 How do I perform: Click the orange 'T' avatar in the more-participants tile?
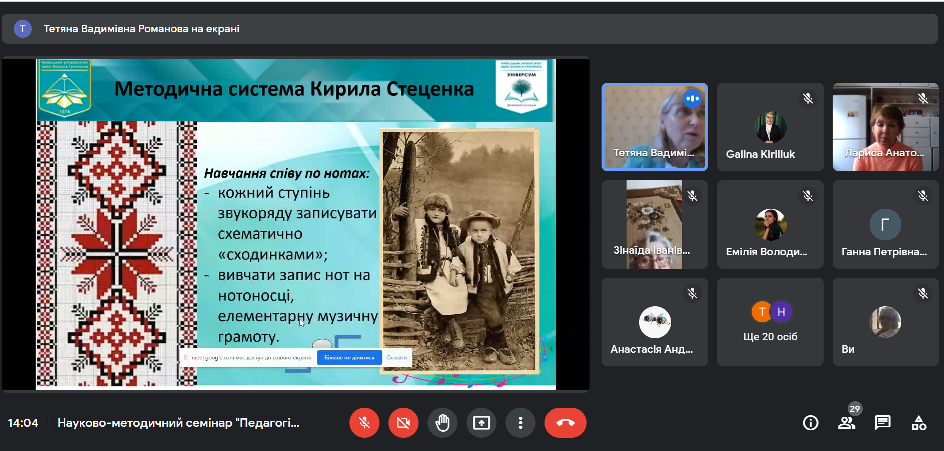[762, 311]
